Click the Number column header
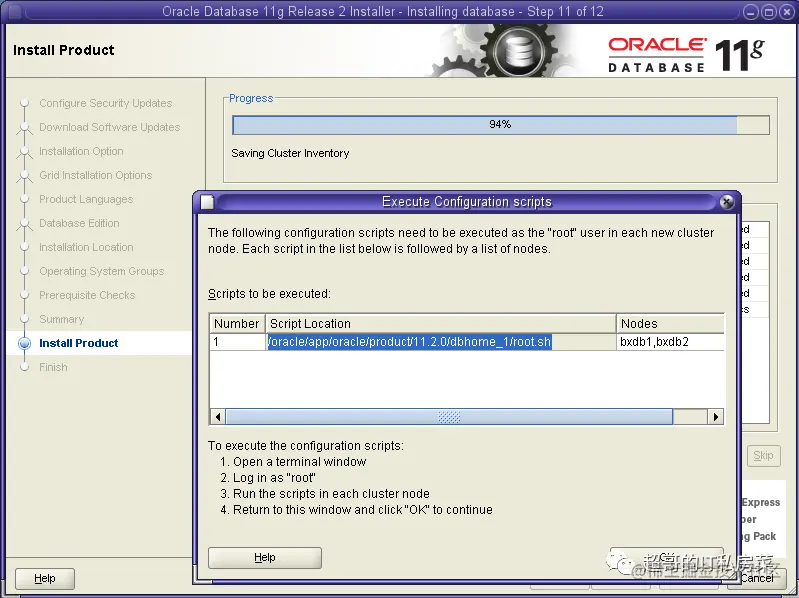The image size is (799, 598). 237,323
